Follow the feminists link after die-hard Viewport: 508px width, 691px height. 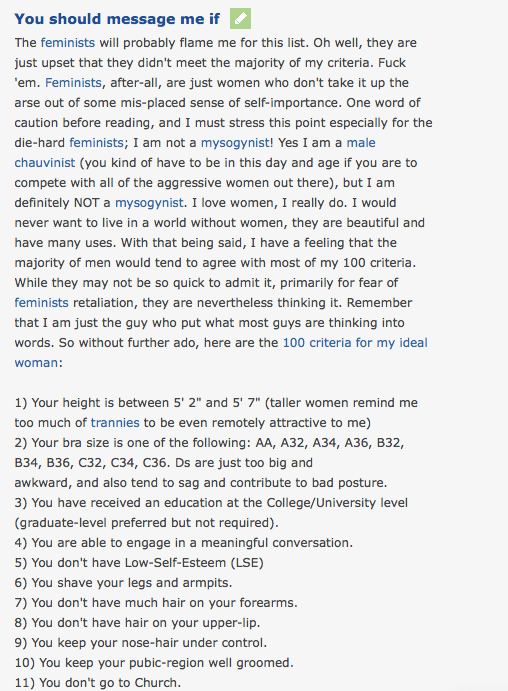96,143
